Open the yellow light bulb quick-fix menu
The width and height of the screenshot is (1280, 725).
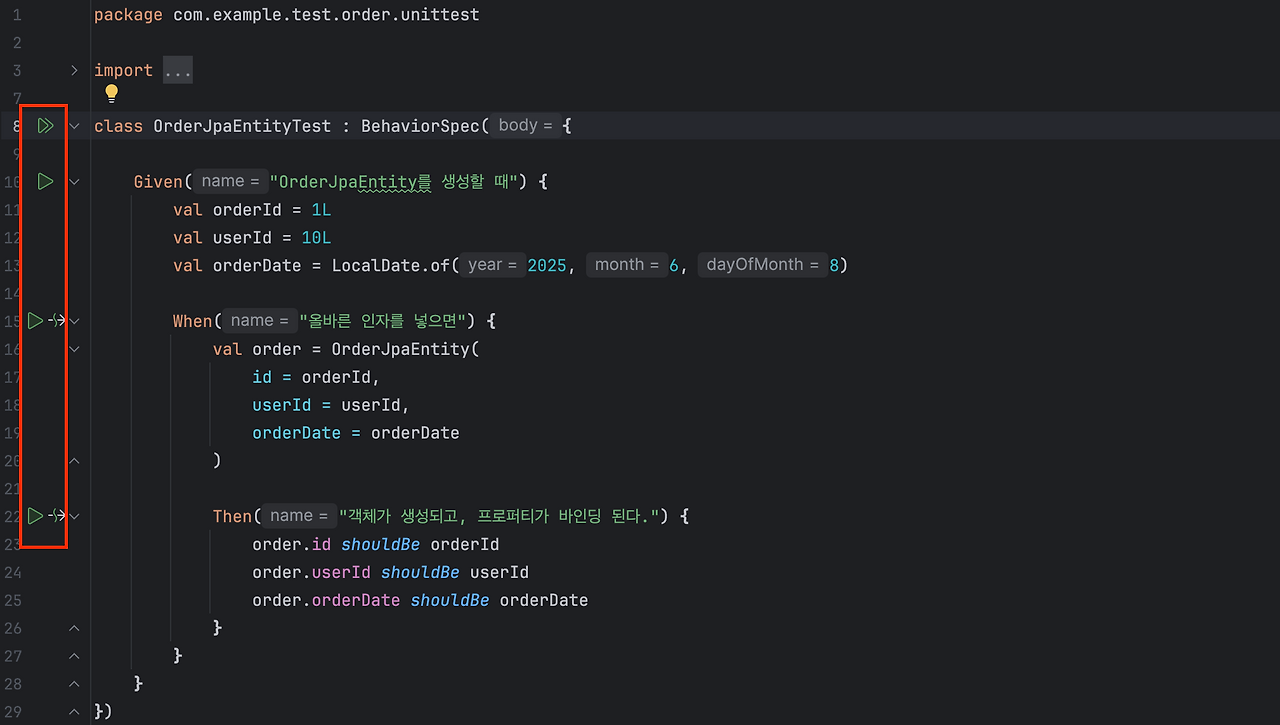point(112,94)
